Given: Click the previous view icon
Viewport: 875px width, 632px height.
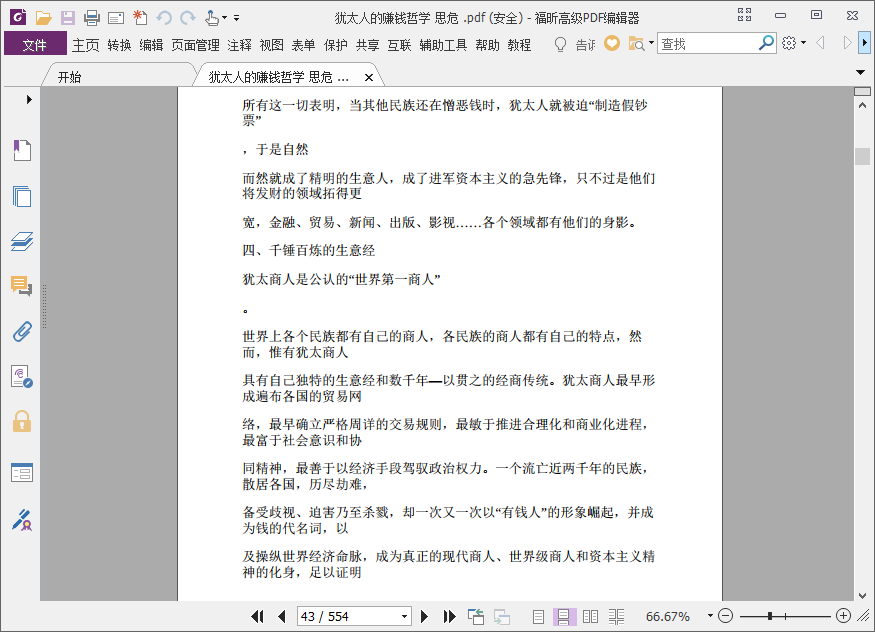Looking at the screenshot, I should 476,616.
